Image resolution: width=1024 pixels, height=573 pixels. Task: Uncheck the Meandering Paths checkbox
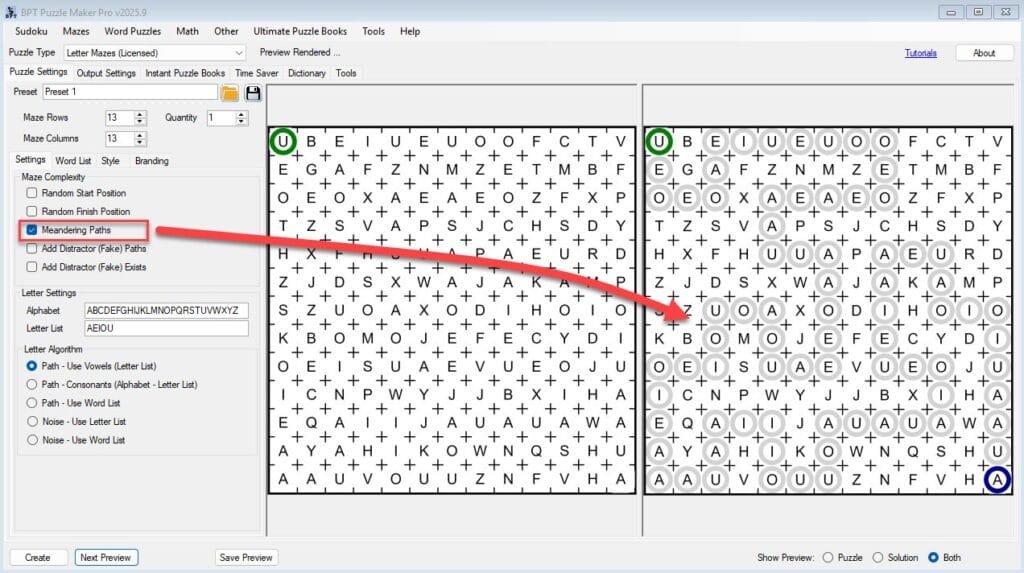[31, 230]
